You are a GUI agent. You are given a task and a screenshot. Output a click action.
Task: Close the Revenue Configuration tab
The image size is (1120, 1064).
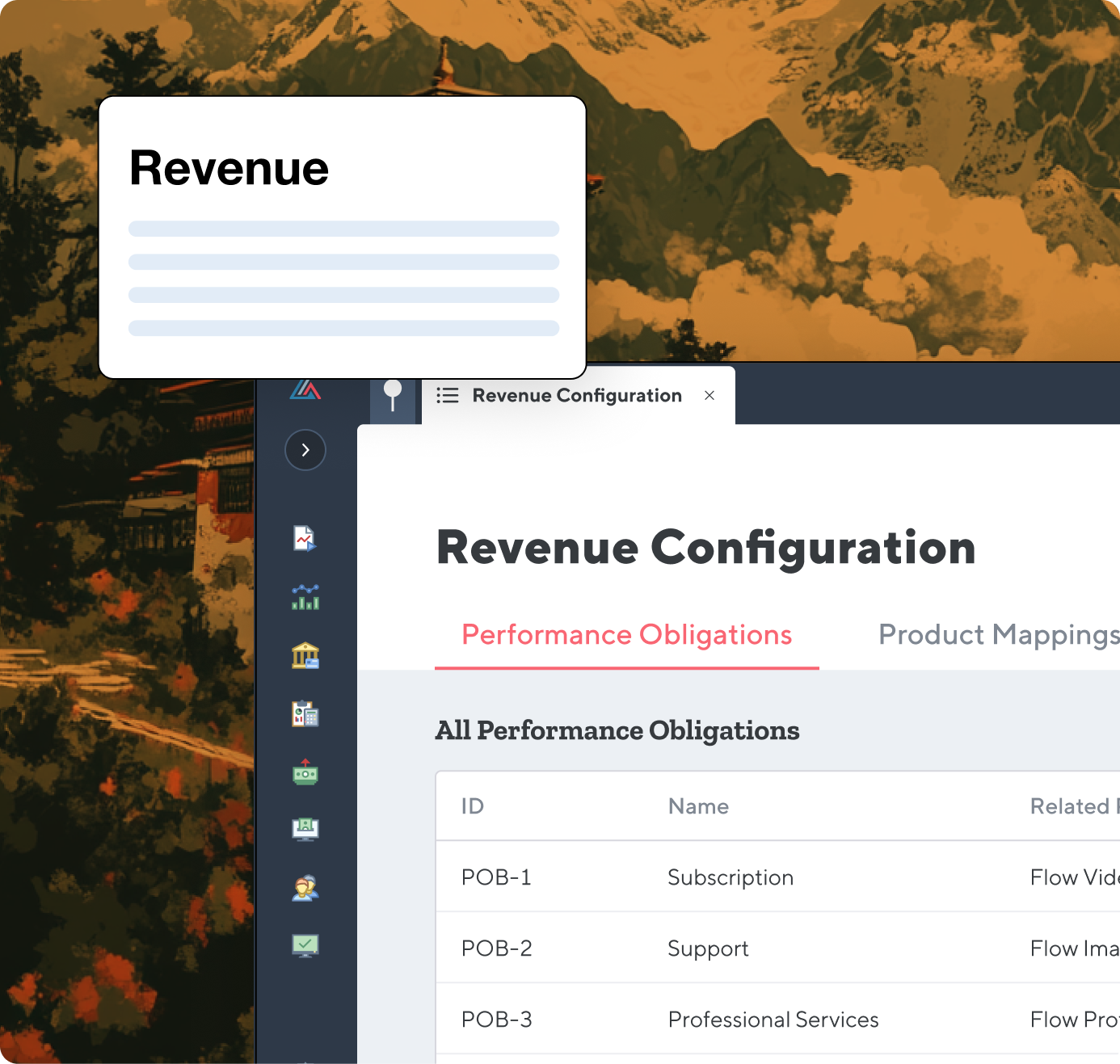709,395
